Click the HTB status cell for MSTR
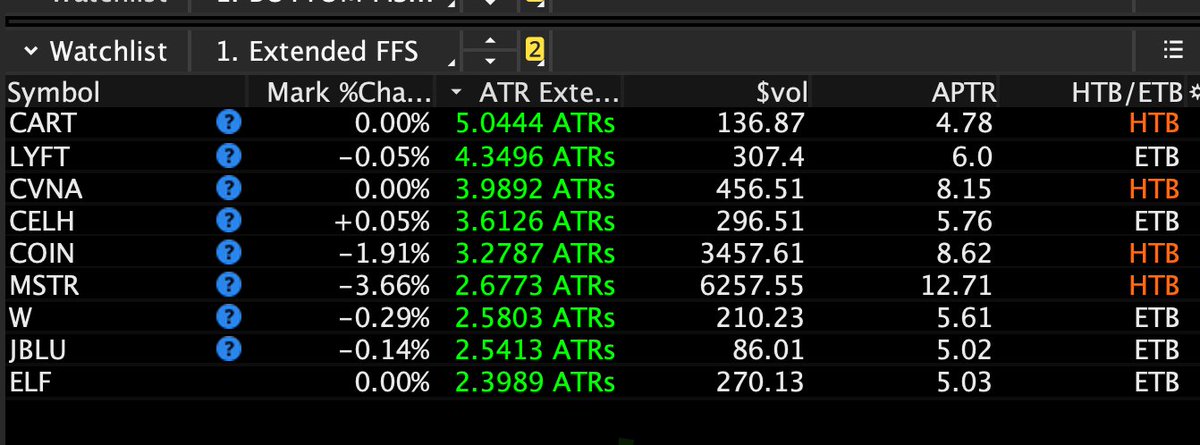This screenshot has width=1200, height=445. (x=1155, y=285)
